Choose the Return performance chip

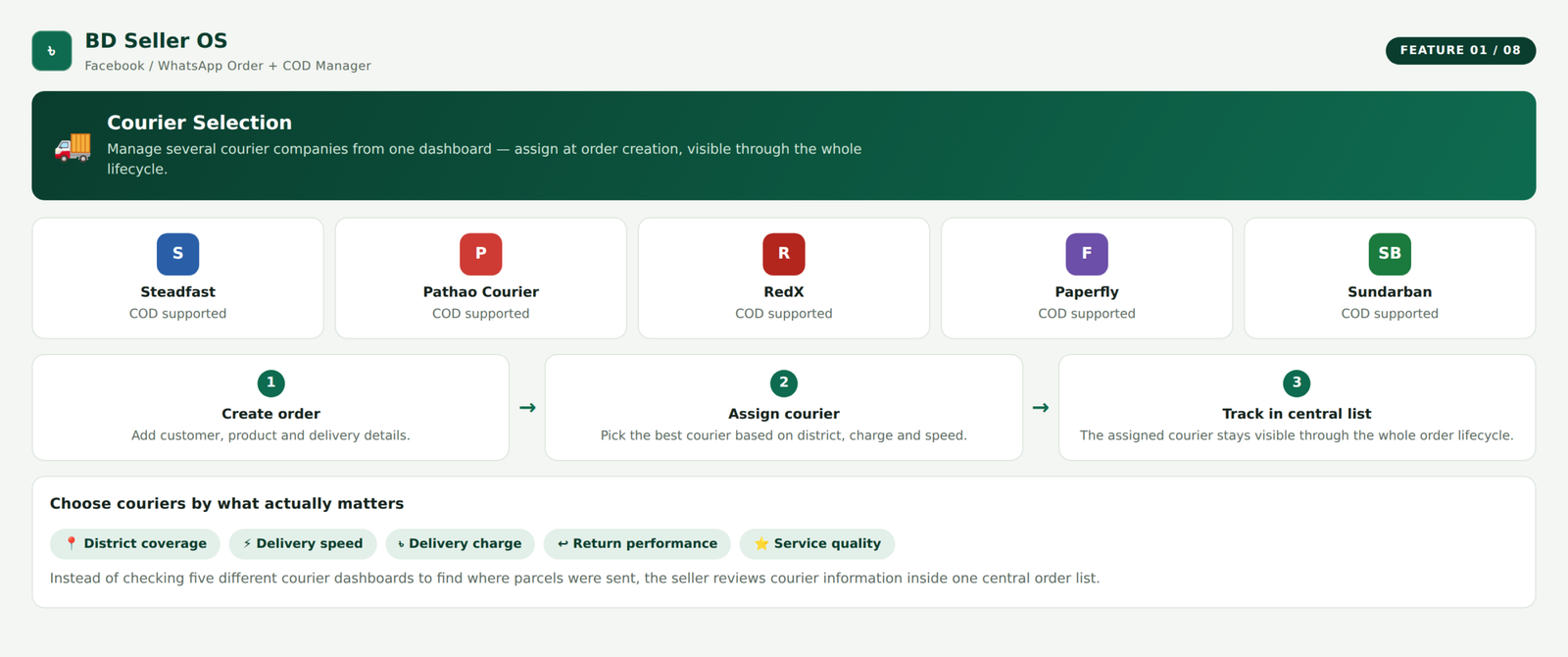click(637, 543)
